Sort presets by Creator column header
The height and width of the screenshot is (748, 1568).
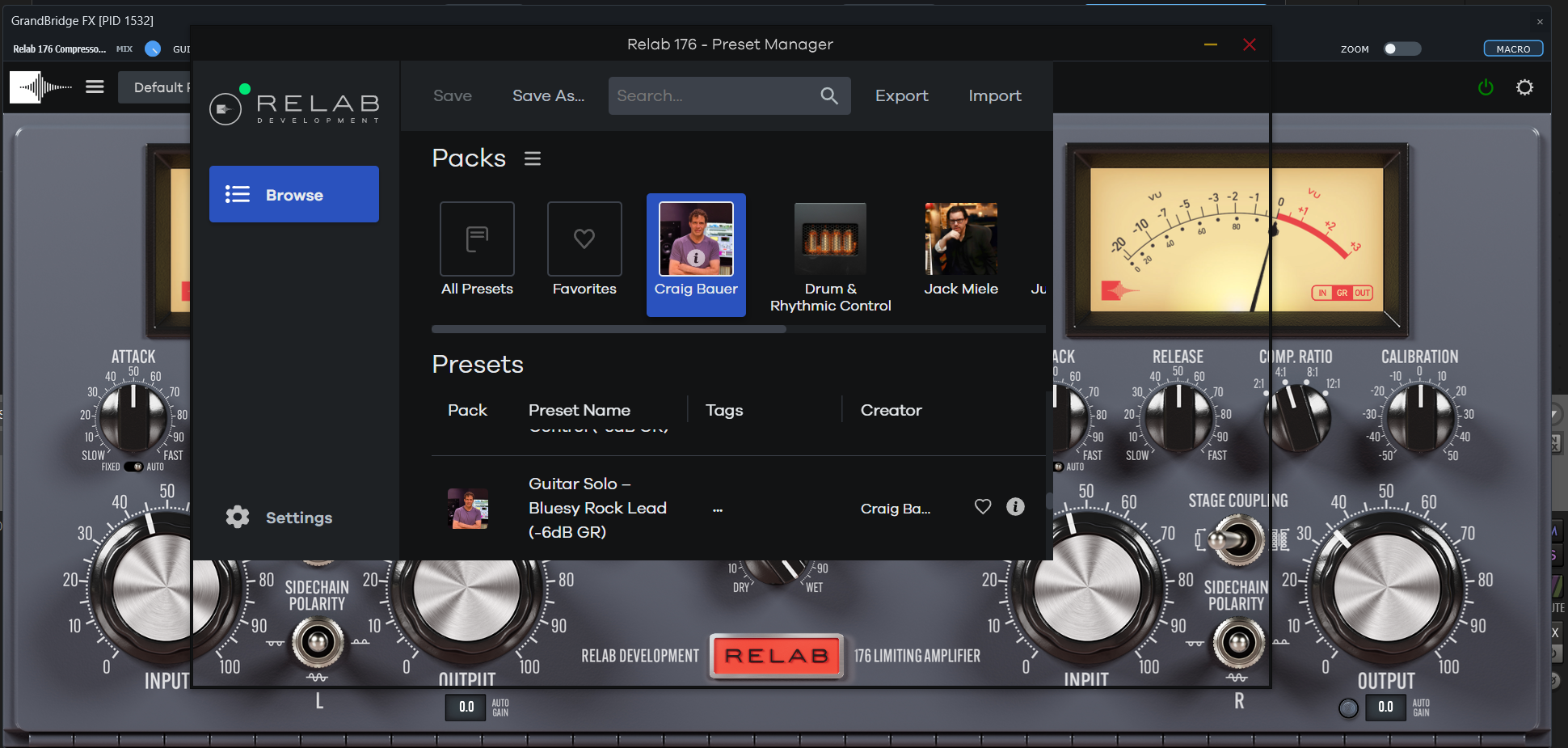click(x=891, y=410)
